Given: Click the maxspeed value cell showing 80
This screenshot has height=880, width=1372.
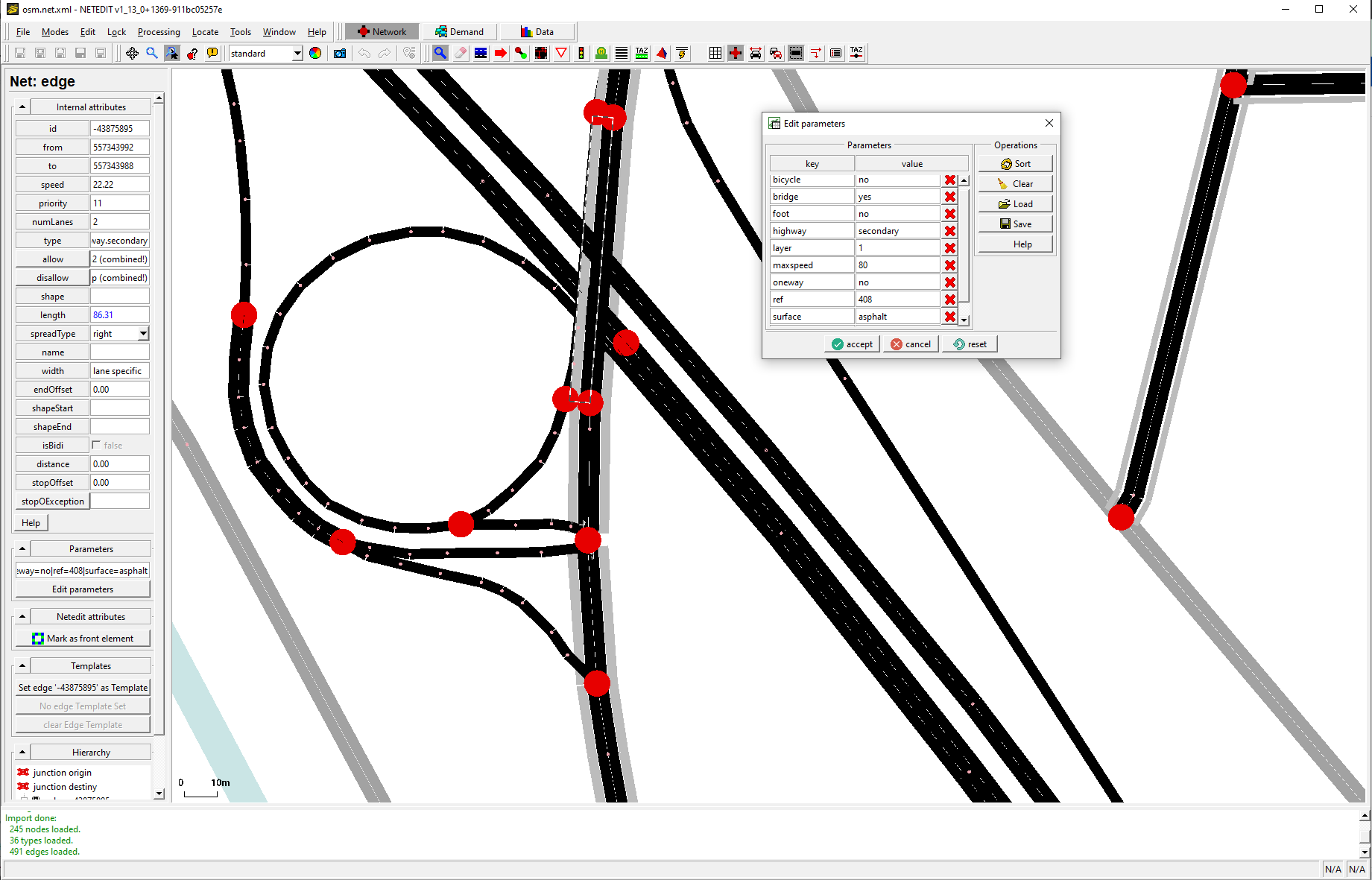Looking at the screenshot, I should pos(897,265).
